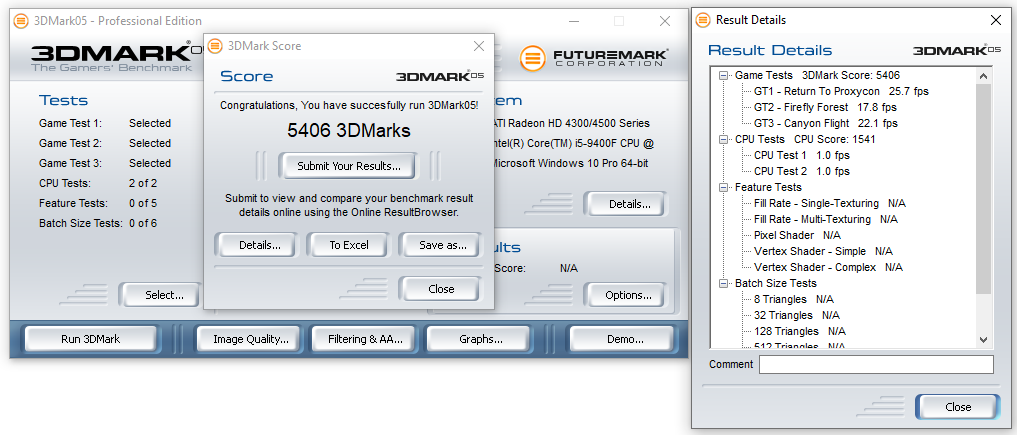Screen dimensions: 1017x435
Task: Collapse the Game Tests tree node
Action: pyautogui.click(x=724, y=75)
